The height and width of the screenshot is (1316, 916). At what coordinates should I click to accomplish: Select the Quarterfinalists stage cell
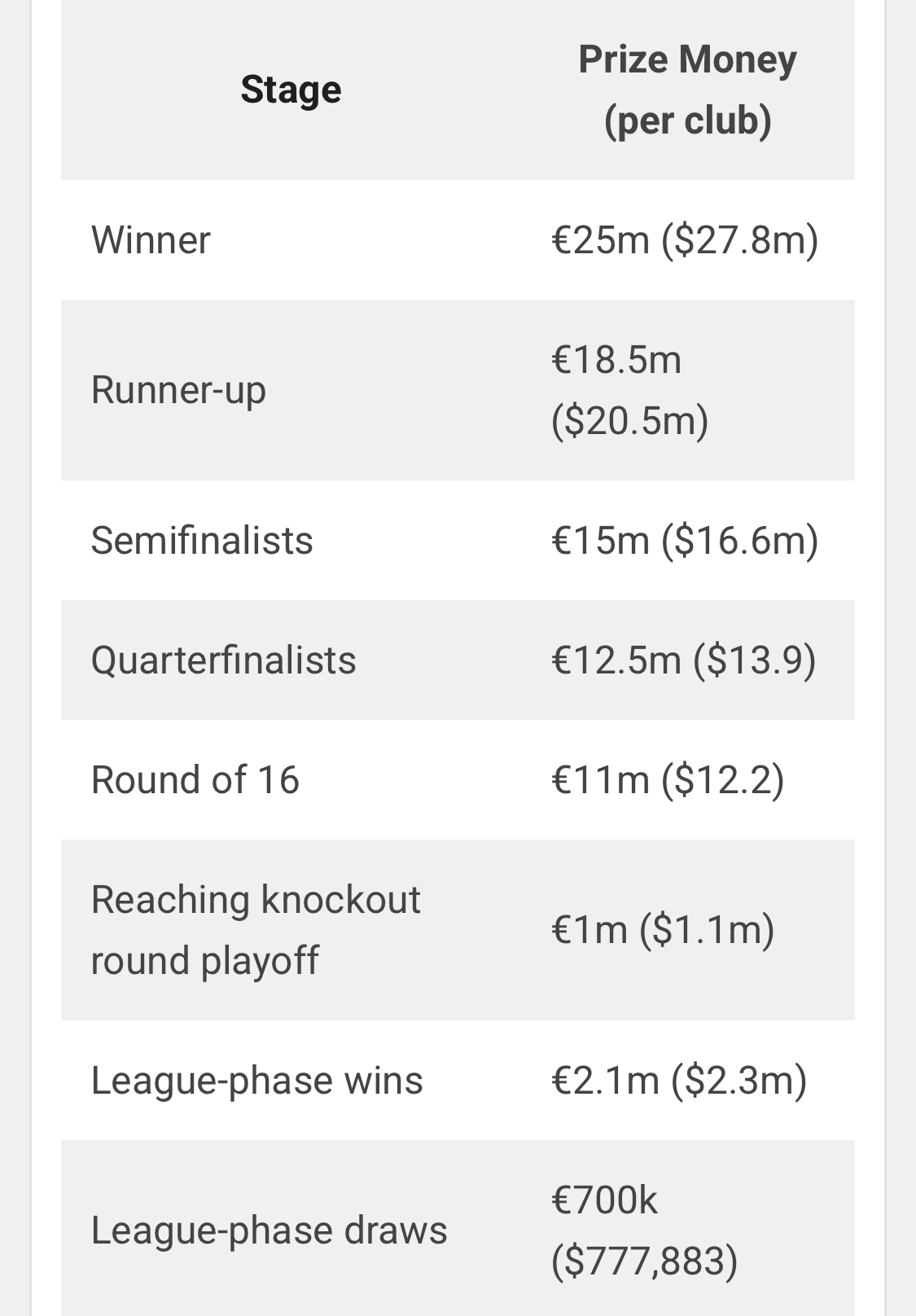point(224,660)
